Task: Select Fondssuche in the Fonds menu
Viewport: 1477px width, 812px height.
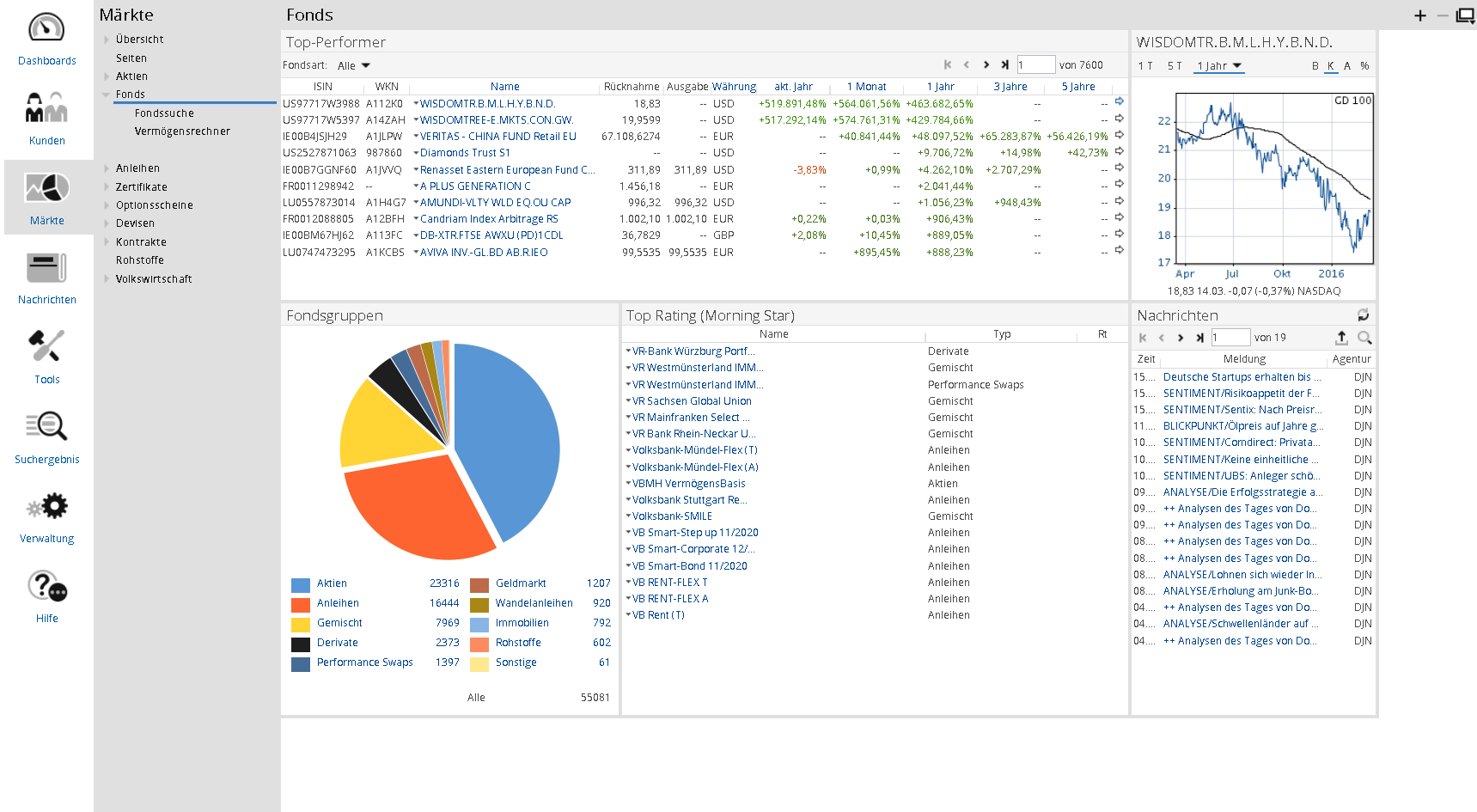Action: 164,113
